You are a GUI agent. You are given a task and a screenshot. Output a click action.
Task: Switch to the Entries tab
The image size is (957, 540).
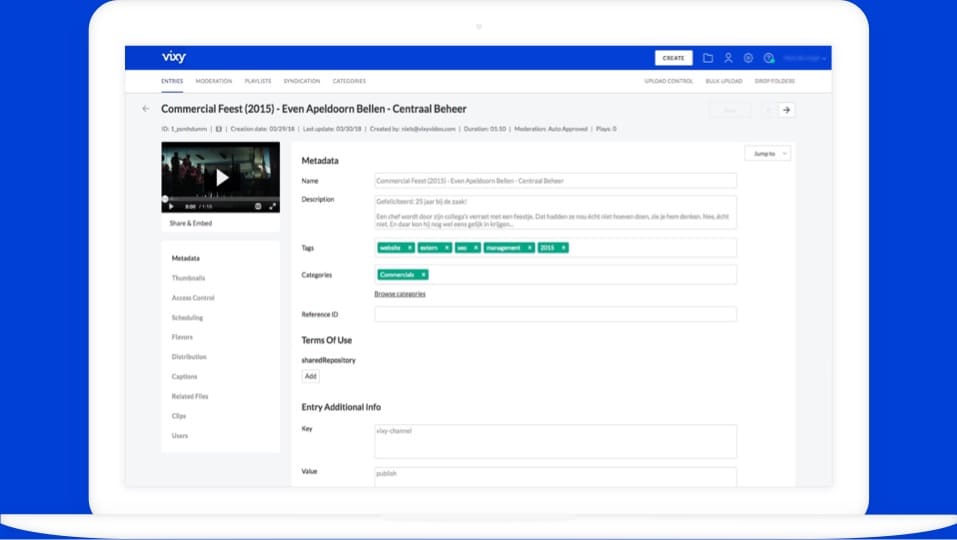click(172, 81)
